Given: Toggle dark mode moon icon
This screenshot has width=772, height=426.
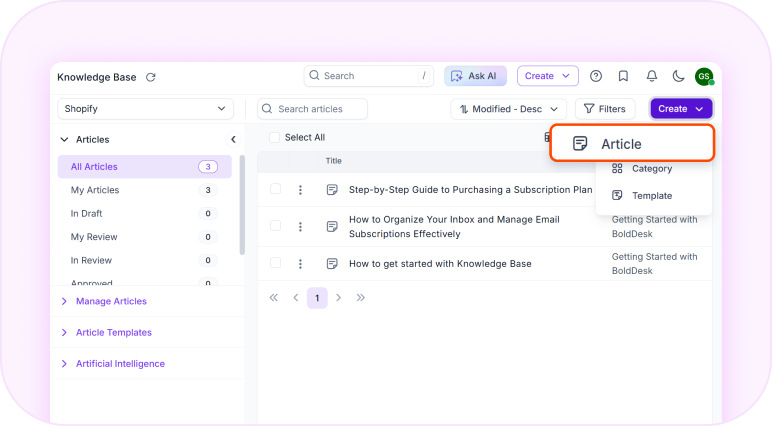Looking at the screenshot, I should [678, 76].
